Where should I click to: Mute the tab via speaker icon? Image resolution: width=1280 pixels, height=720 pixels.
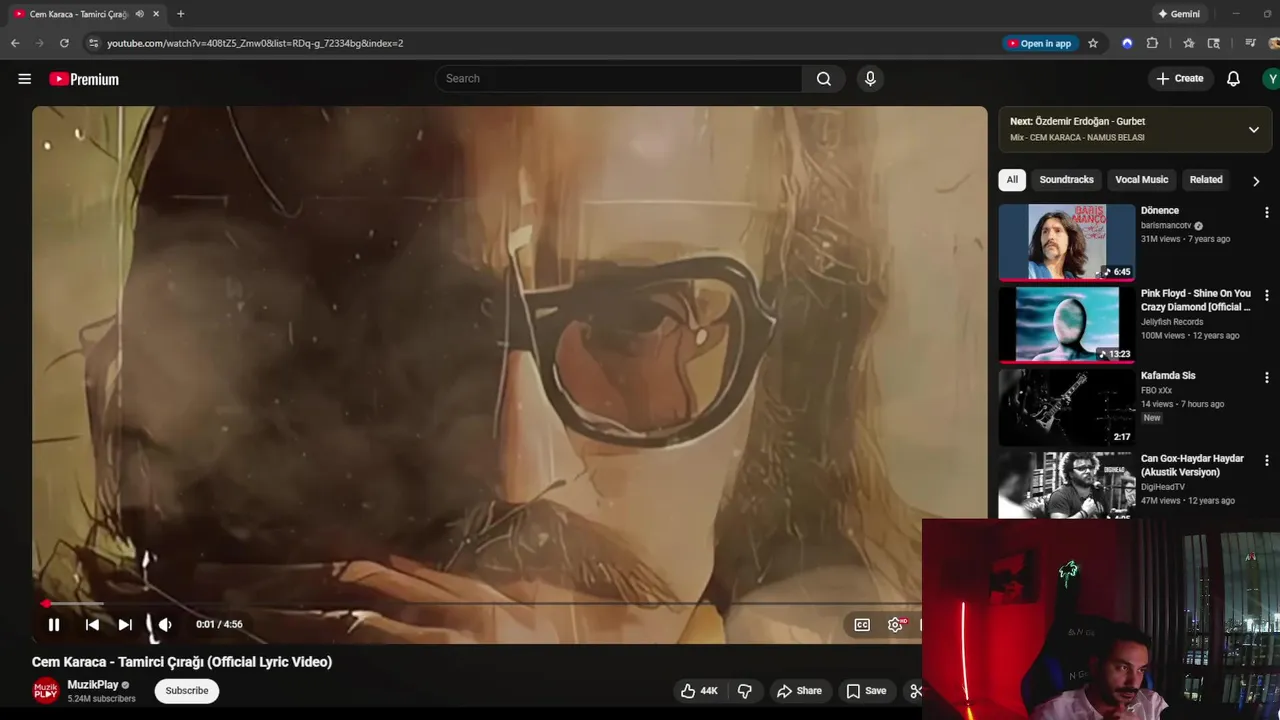139,14
